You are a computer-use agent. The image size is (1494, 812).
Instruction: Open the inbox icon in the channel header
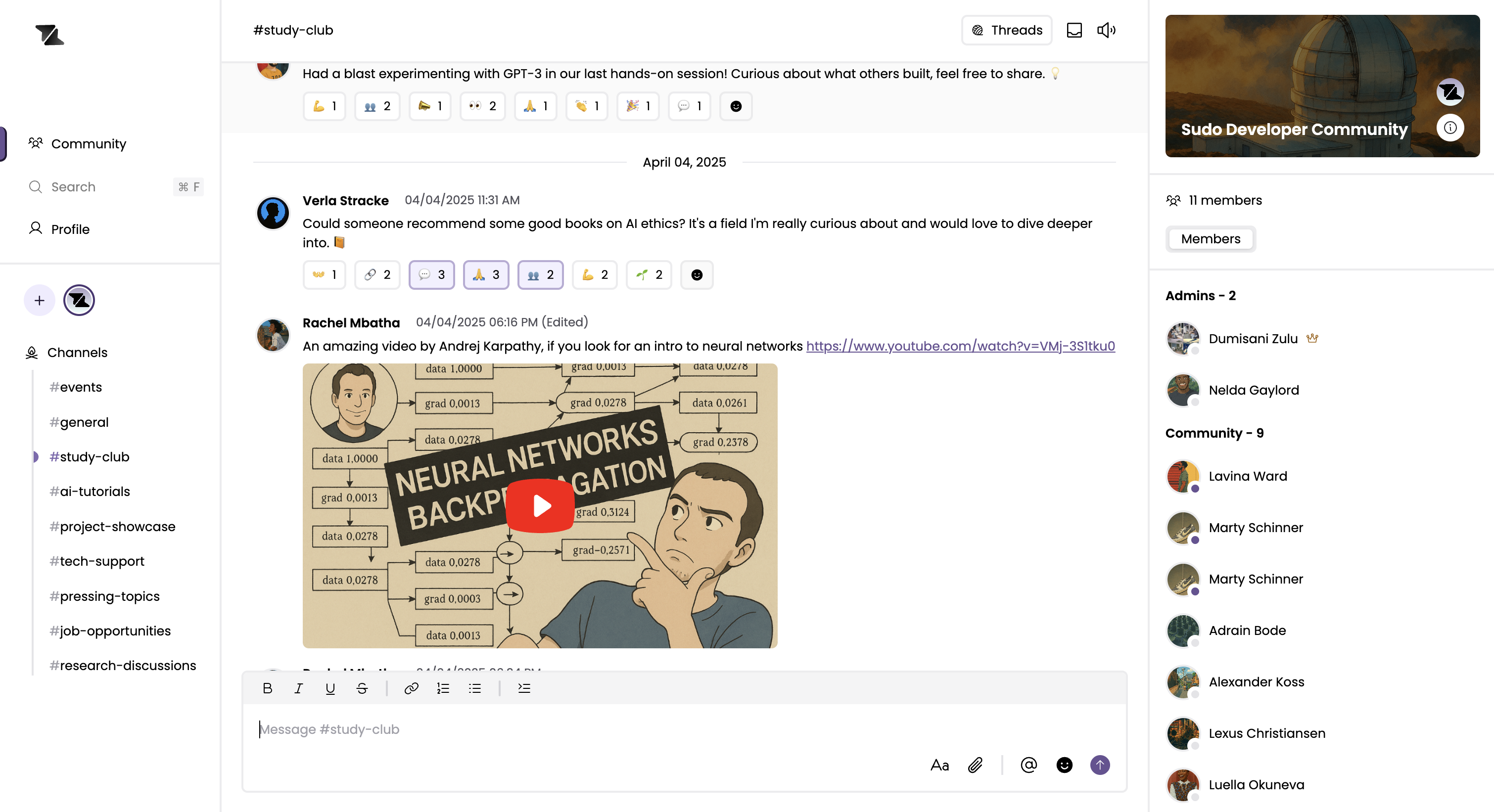pyautogui.click(x=1074, y=30)
